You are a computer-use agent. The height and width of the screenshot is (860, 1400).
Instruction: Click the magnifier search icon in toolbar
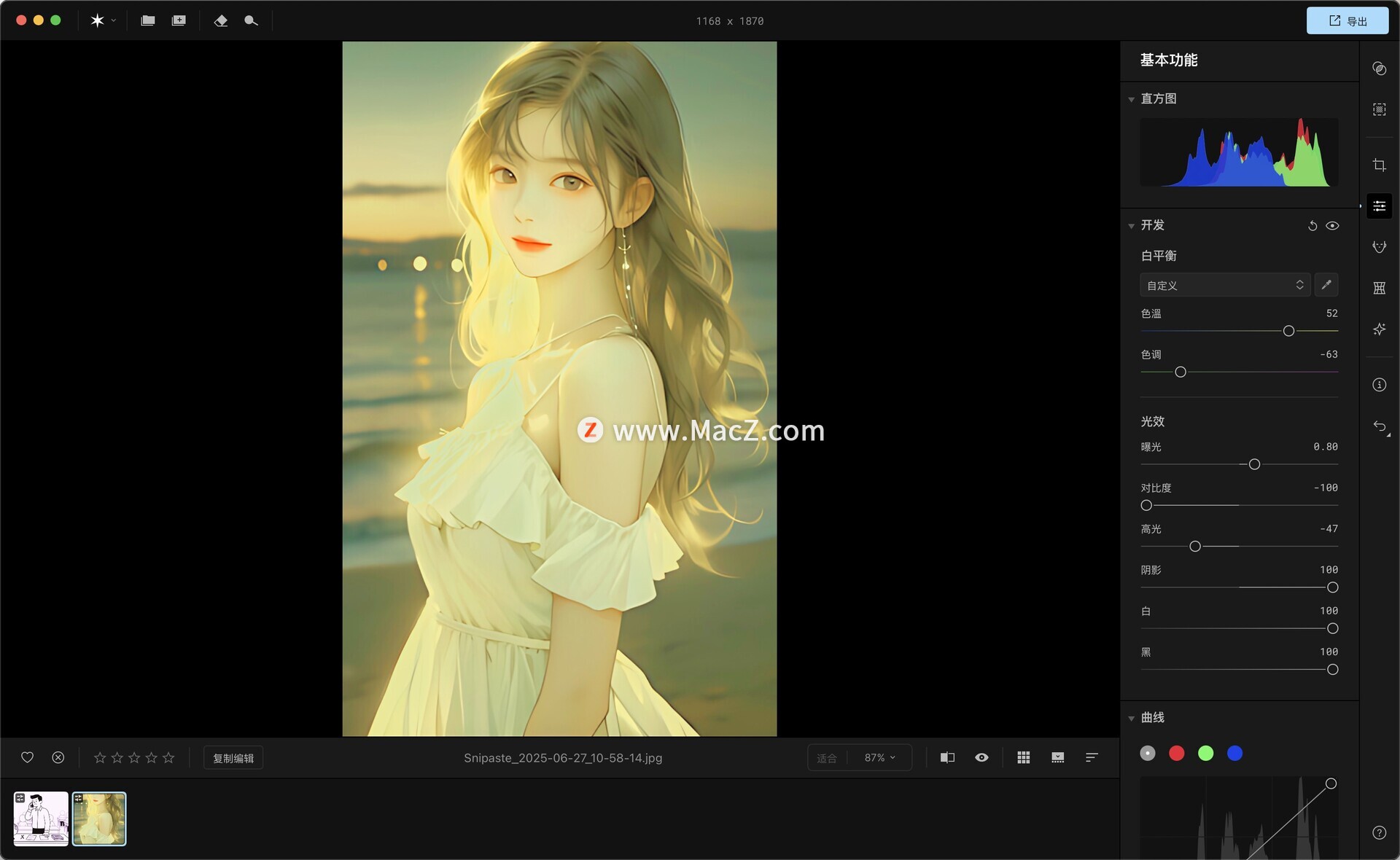coord(251,20)
